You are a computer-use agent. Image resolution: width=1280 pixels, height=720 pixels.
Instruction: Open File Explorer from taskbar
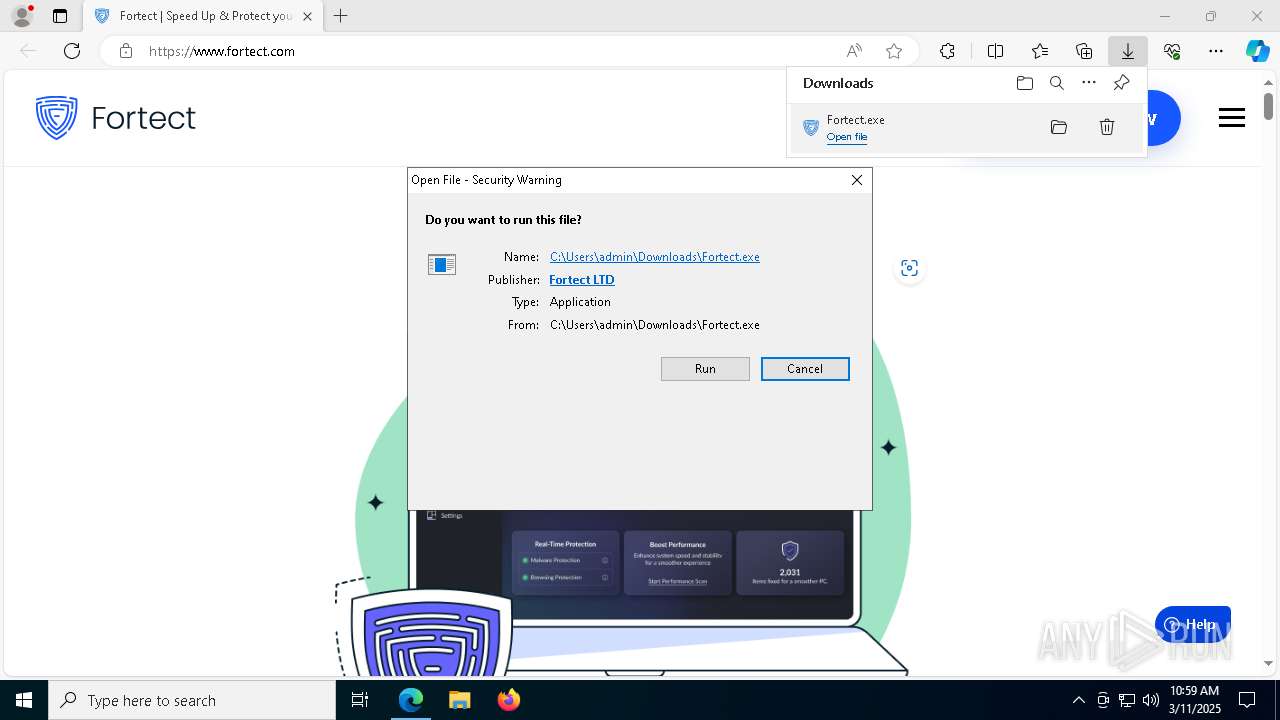[459, 700]
